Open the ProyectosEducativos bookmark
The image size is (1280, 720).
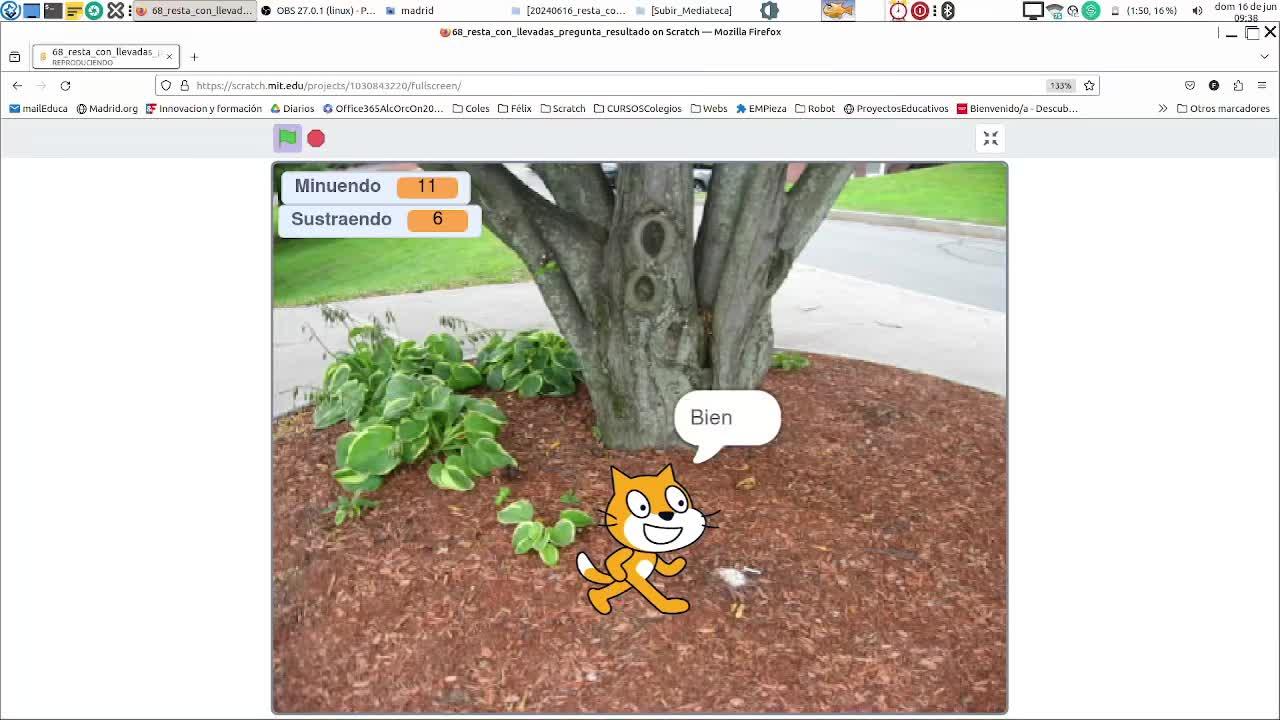click(x=895, y=109)
